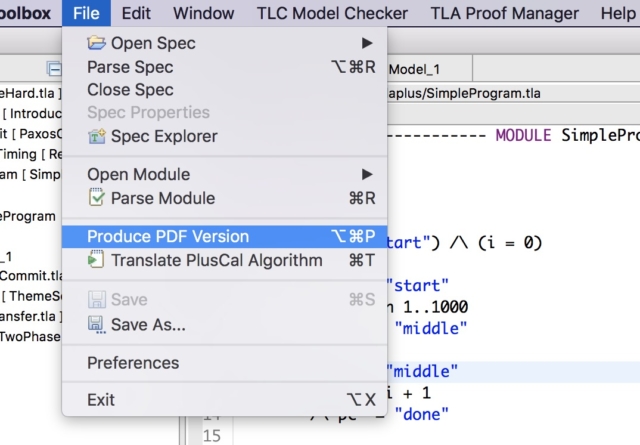This screenshot has width=640, height=445.
Task: Open the Edit menu
Action: [x=136, y=13]
